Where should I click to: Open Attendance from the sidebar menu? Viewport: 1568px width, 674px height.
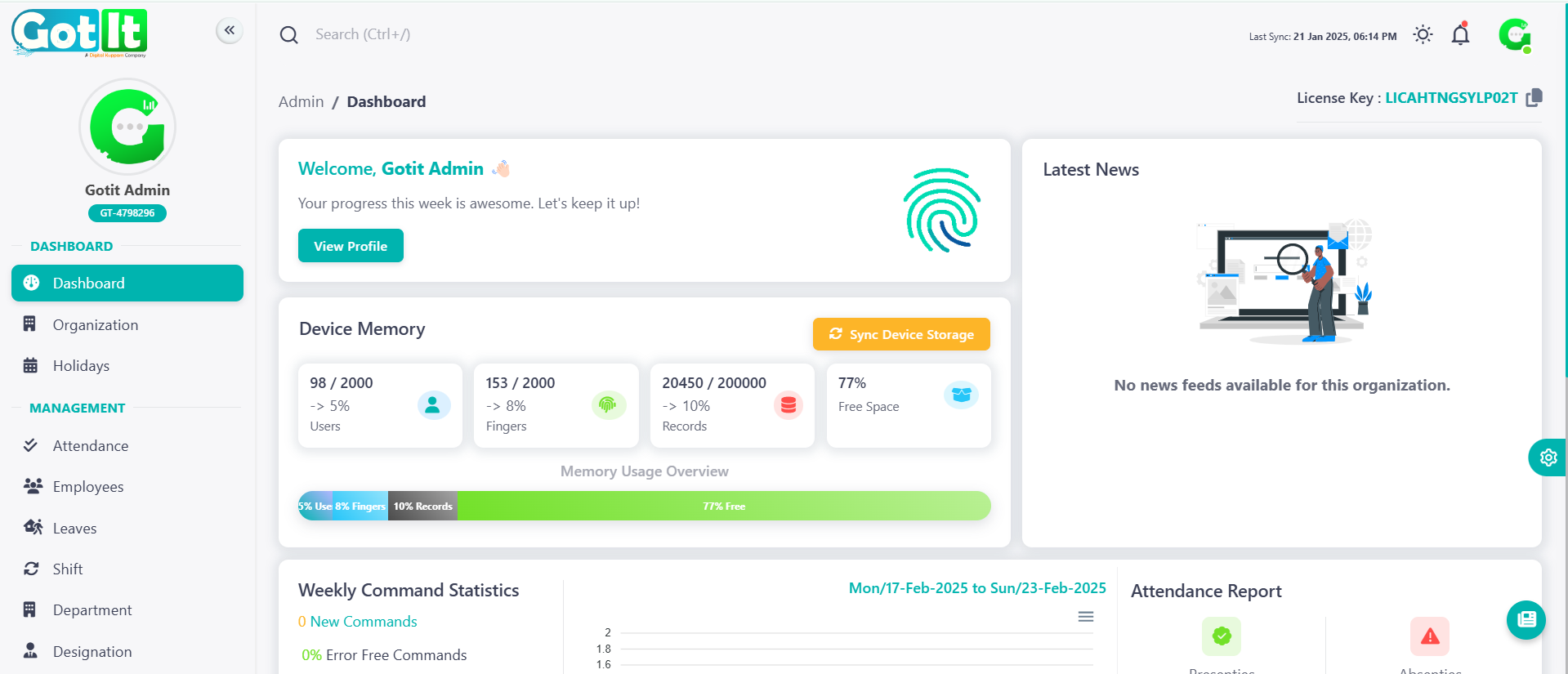pos(90,446)
